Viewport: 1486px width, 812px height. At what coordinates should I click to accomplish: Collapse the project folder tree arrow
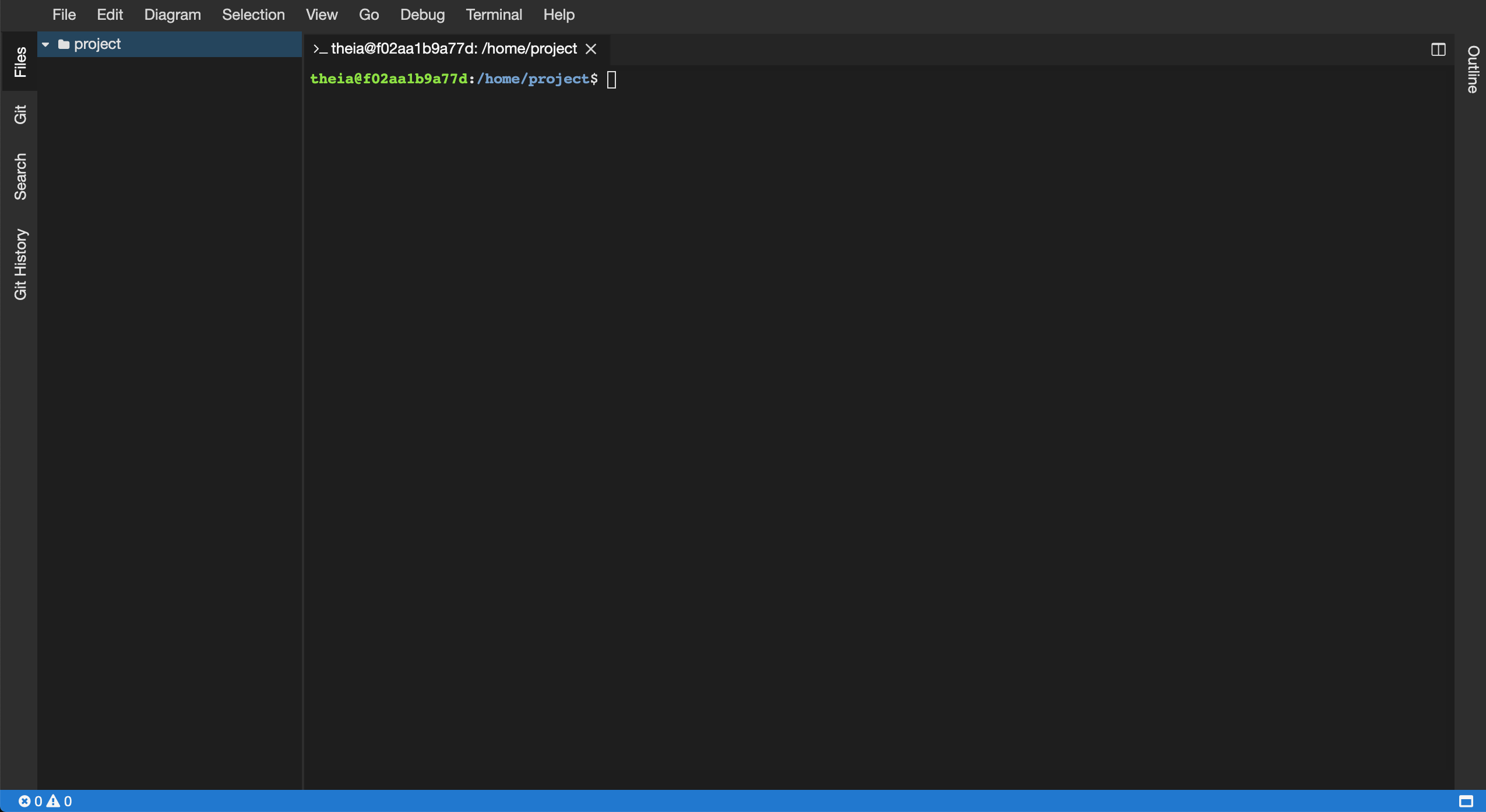pos(45,44)
